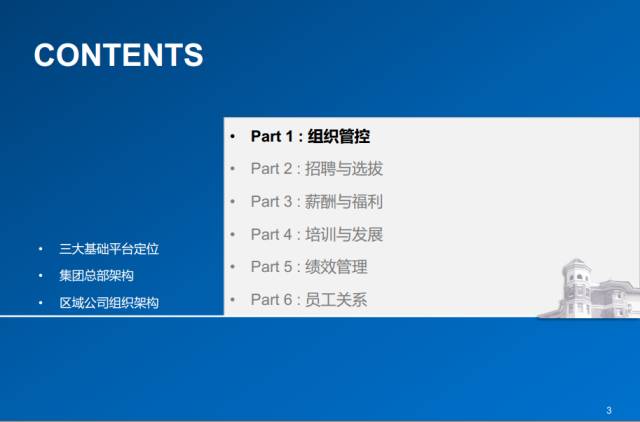Click the slide number 3
Image resolution: width=640 pixels, height=422 pixels.
[609, 410]
